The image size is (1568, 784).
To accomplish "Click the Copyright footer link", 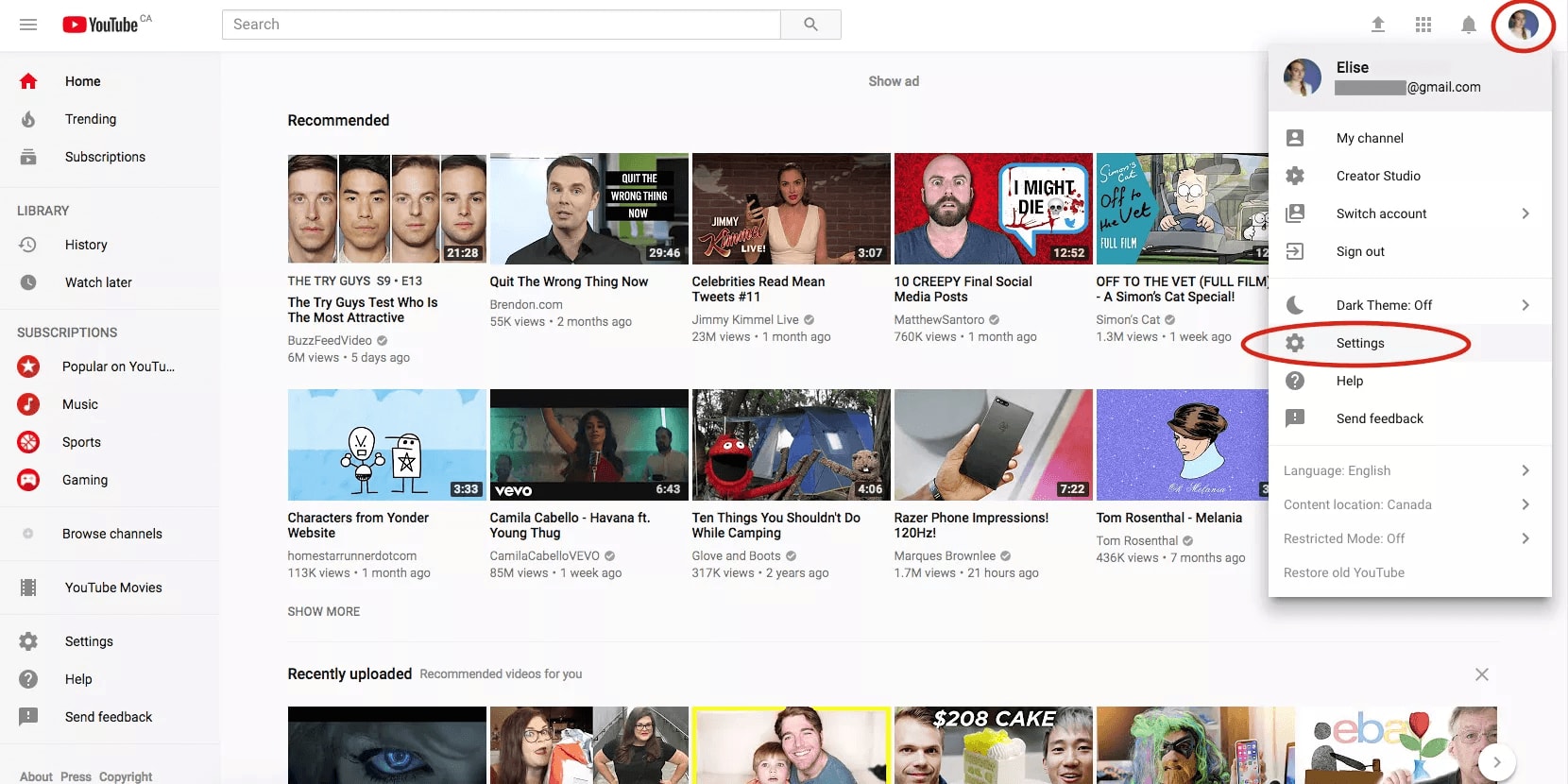I will pyautogui.click(x=126, y=776).
